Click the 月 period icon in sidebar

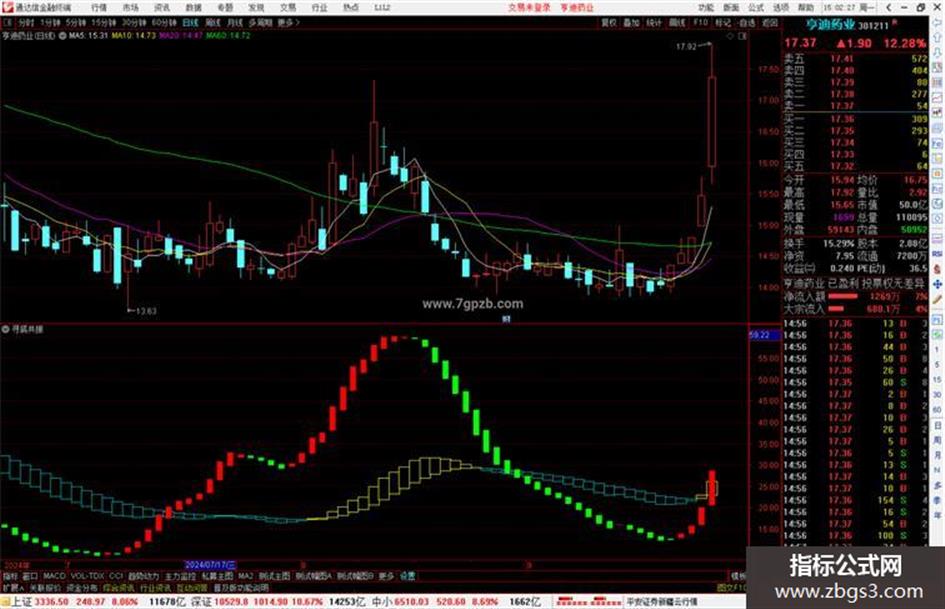coord(937,455)
